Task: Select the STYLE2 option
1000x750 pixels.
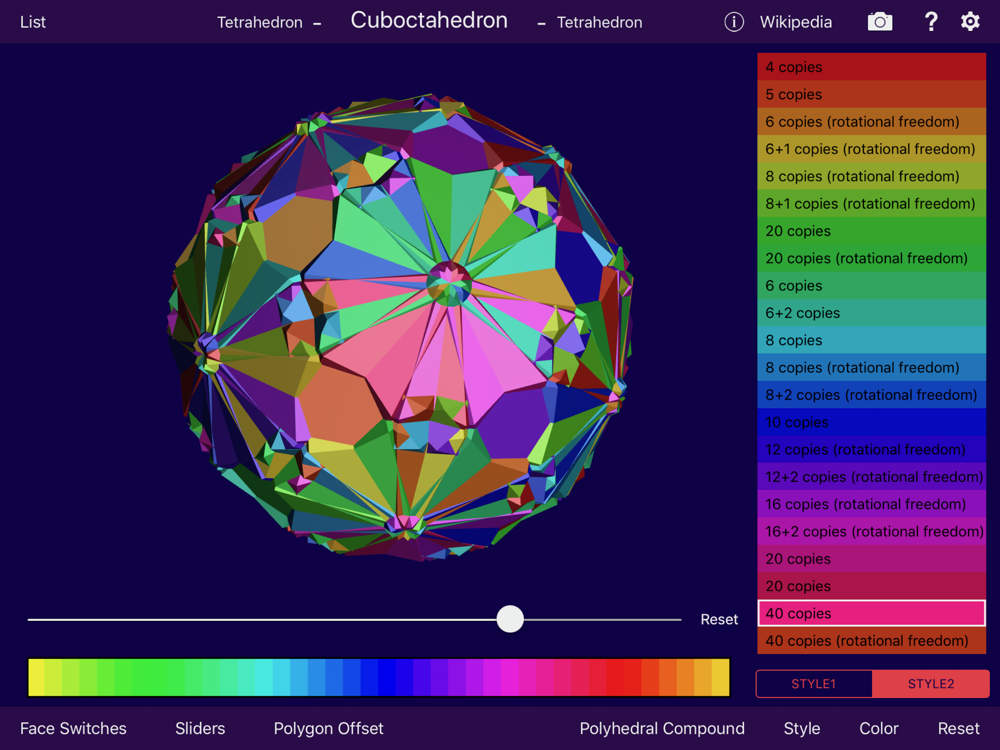Action: click(x=930, y=684)
